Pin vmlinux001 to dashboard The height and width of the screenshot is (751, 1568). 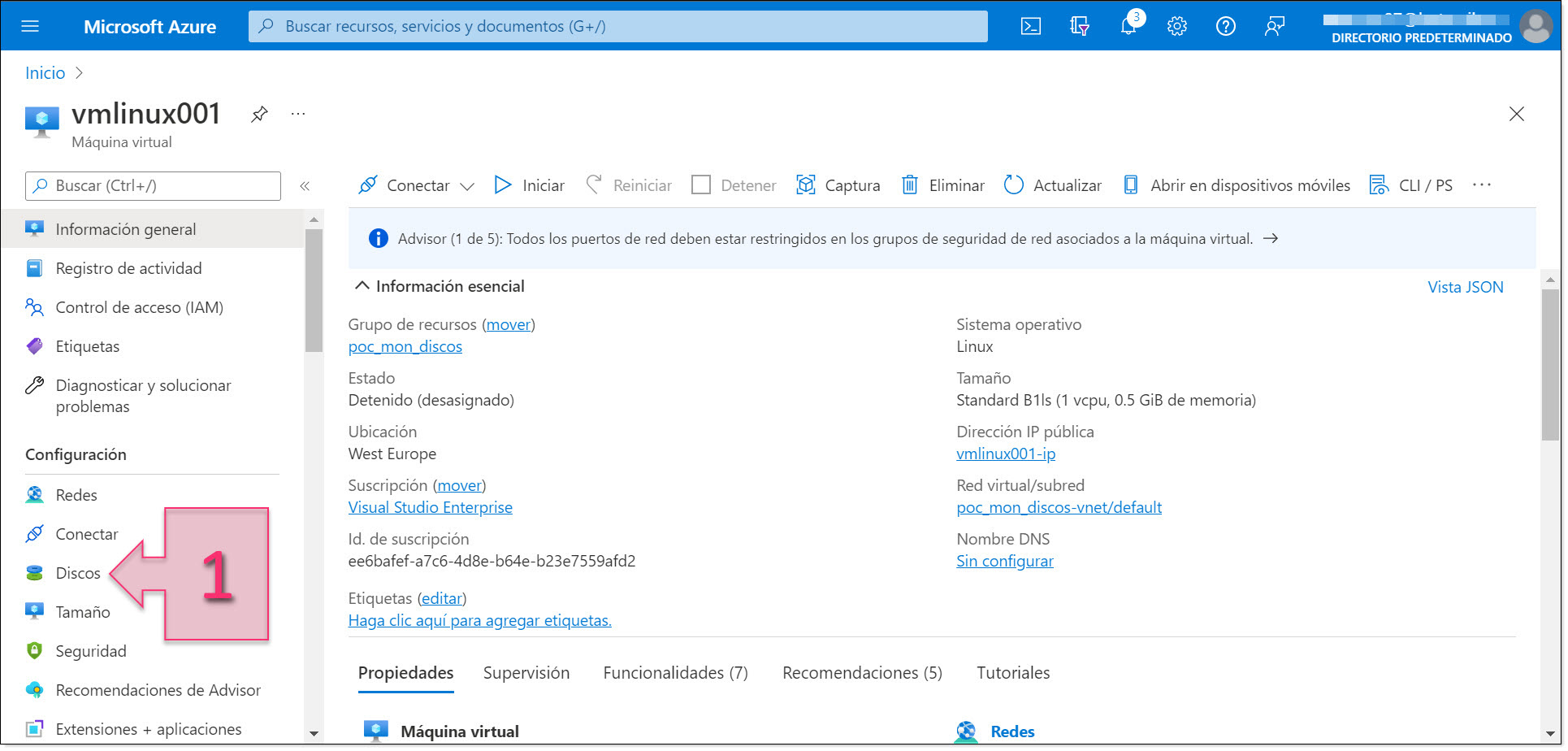tap(258, 114)
